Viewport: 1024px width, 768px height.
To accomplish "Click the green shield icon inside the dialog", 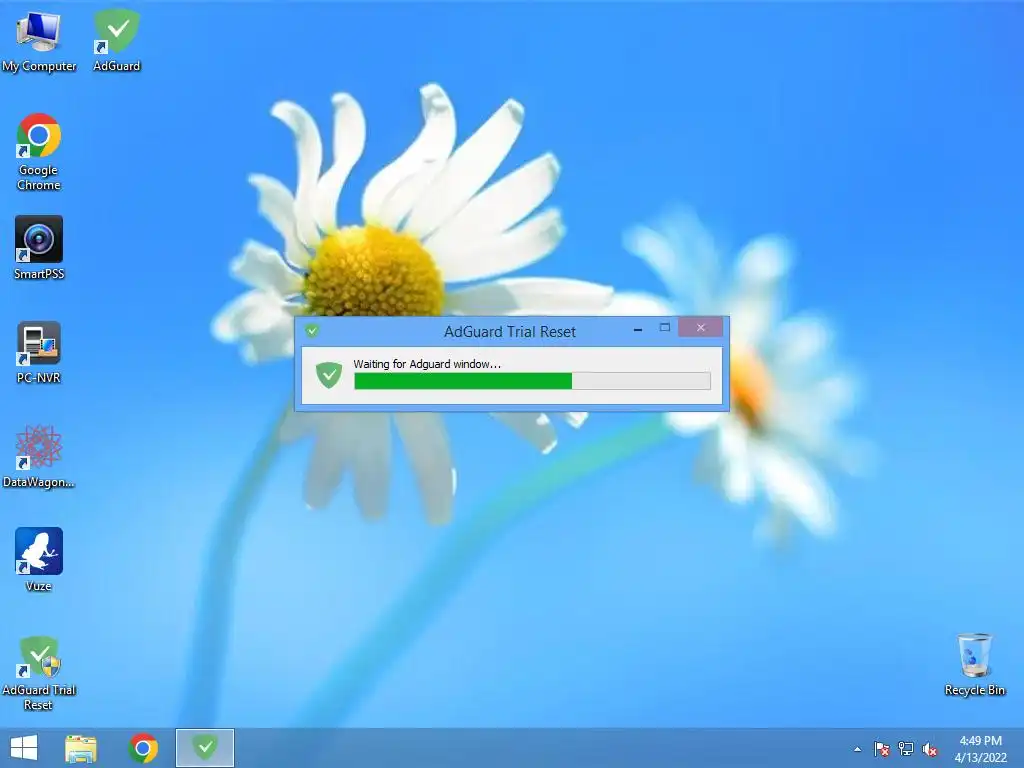I will coord(328,375).
